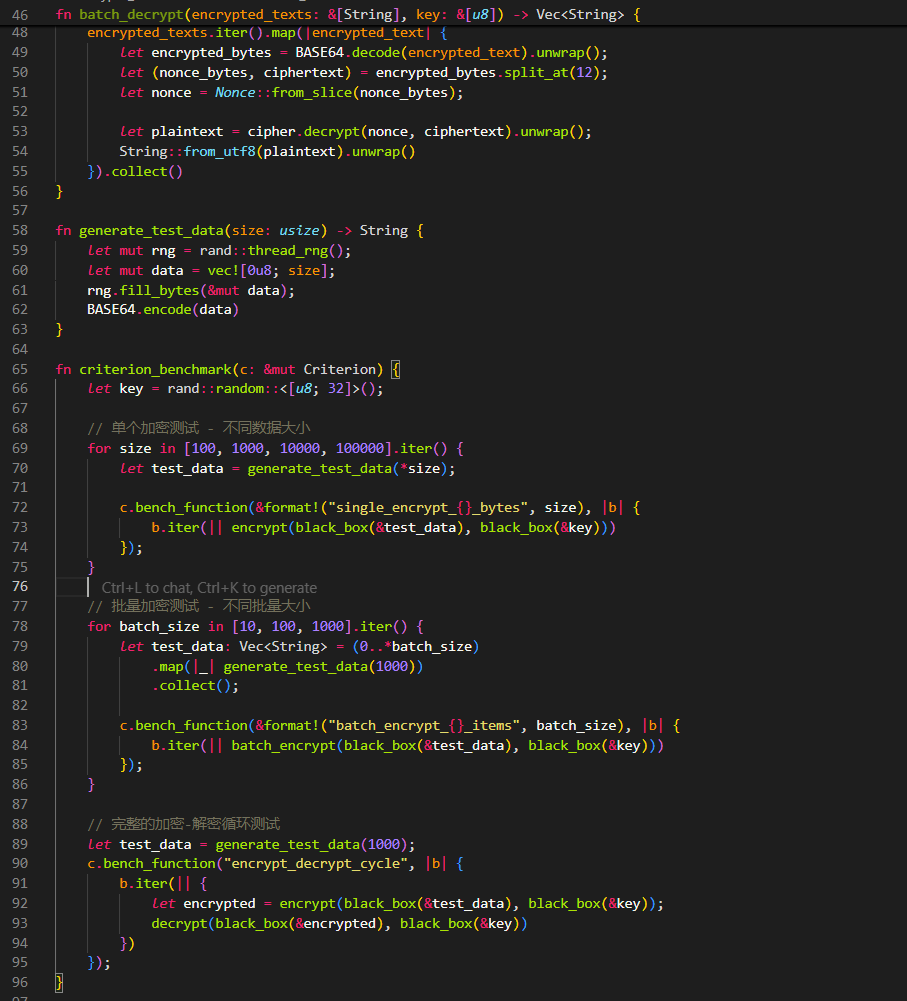Click encode method on line 62
The width and height of the screenshot is (907, 1001).
coord(167,309)
